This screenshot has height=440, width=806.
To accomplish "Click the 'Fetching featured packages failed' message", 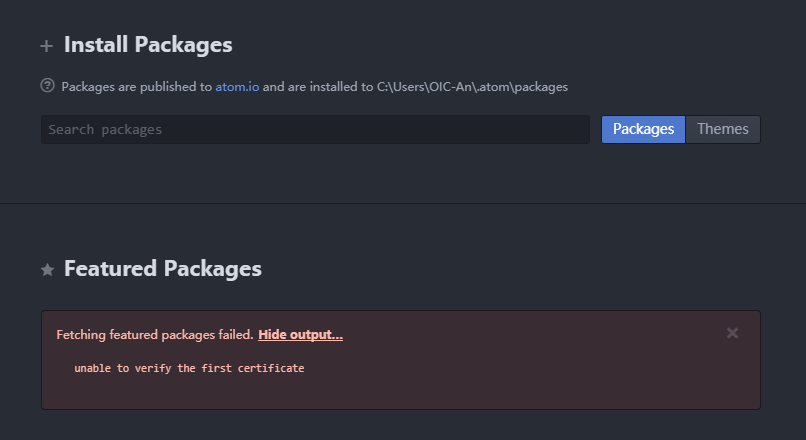I will [155, 335].
